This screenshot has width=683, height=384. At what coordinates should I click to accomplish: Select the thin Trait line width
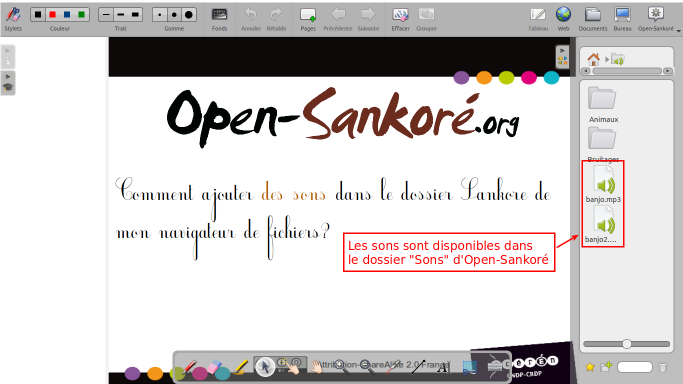(106, 15)
